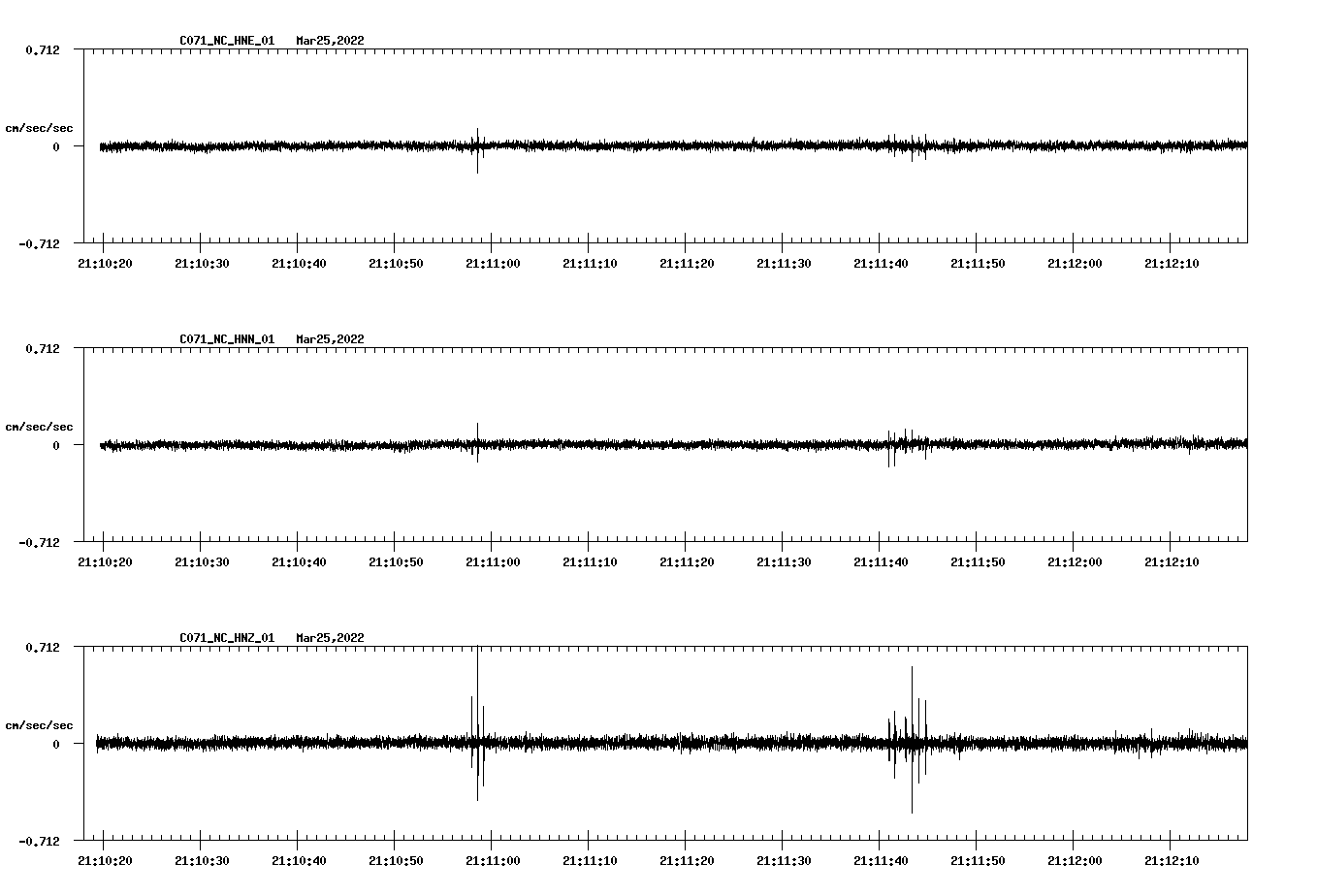Viewport: 1317px width, 896px height.
Task: Click the zero baseline label of HNE plot
Action: point(56,146)
